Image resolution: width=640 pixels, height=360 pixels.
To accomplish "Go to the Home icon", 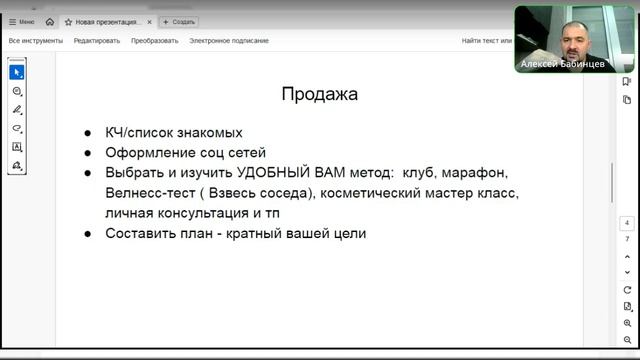I will click(50, 22).
